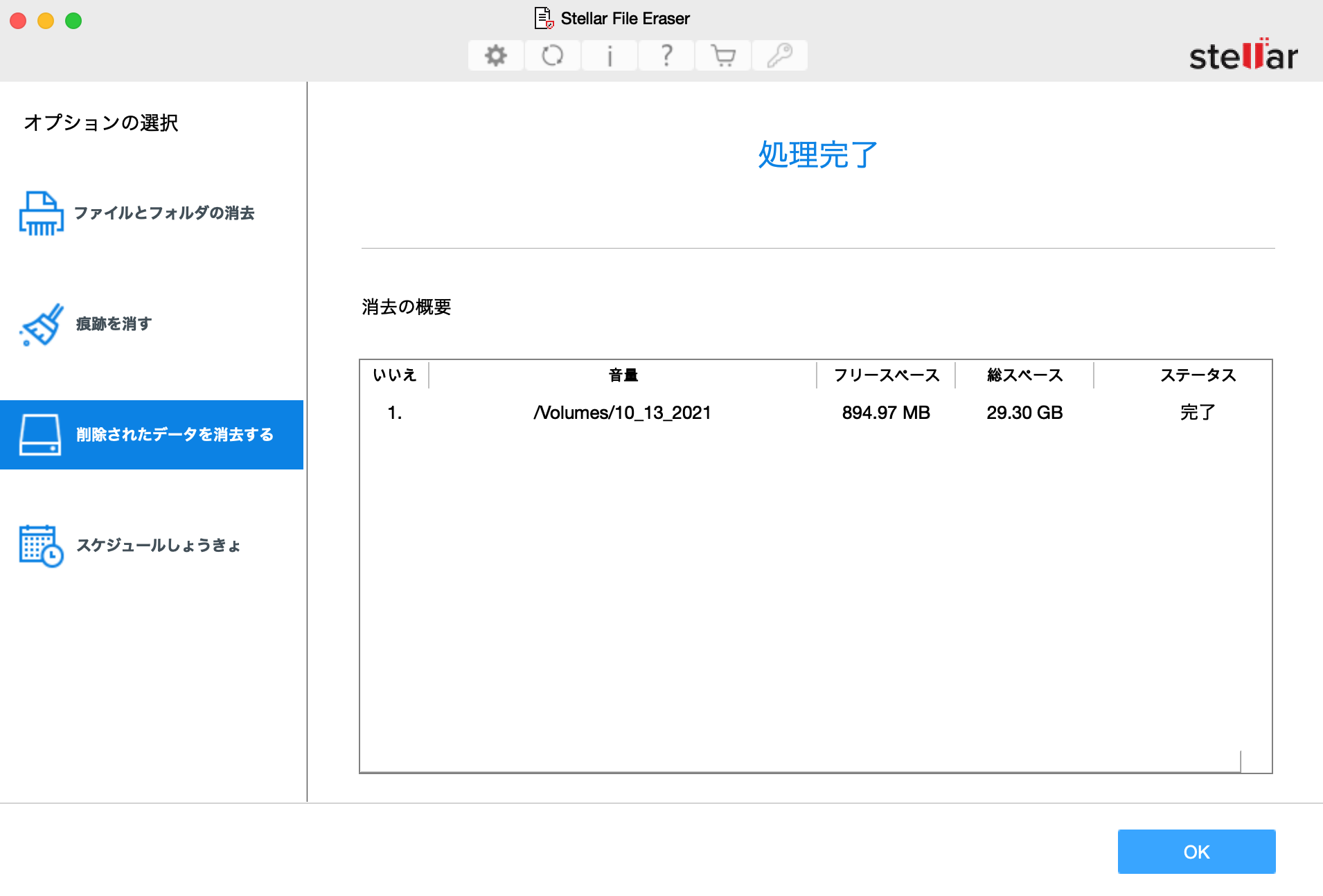Click the calendar schedule icon
1323x896 pixels.
tap(42, 546)
